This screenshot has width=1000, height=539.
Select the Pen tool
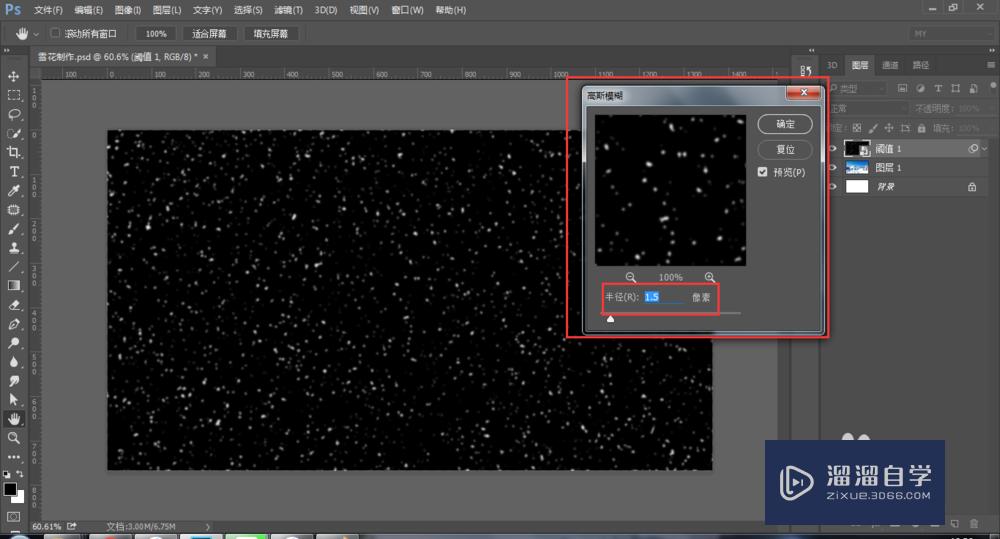click(13, 324)
